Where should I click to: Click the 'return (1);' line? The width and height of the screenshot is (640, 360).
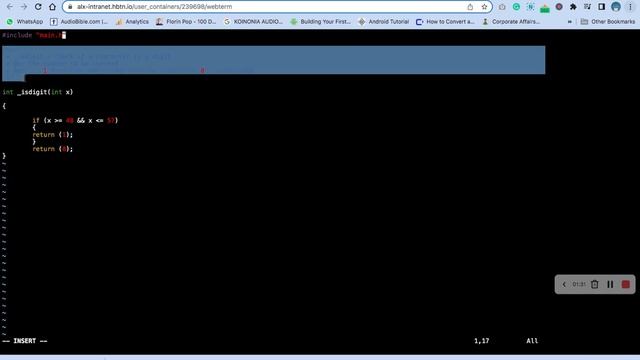point(53,135)
